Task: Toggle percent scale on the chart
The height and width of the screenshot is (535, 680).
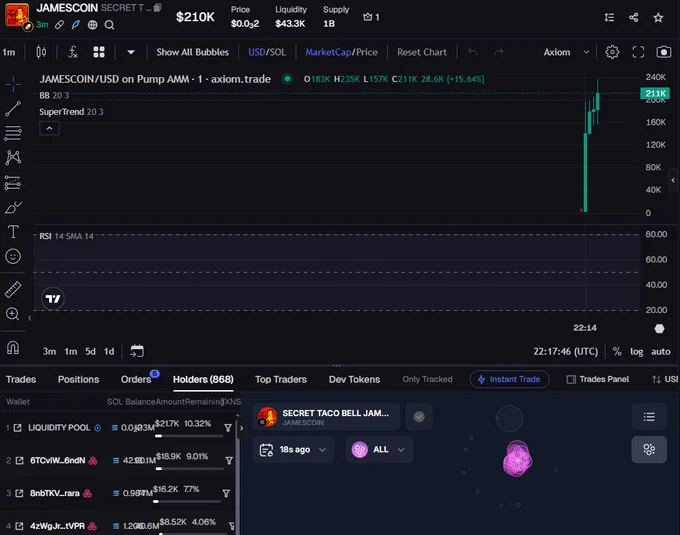Action: point(617,351)
